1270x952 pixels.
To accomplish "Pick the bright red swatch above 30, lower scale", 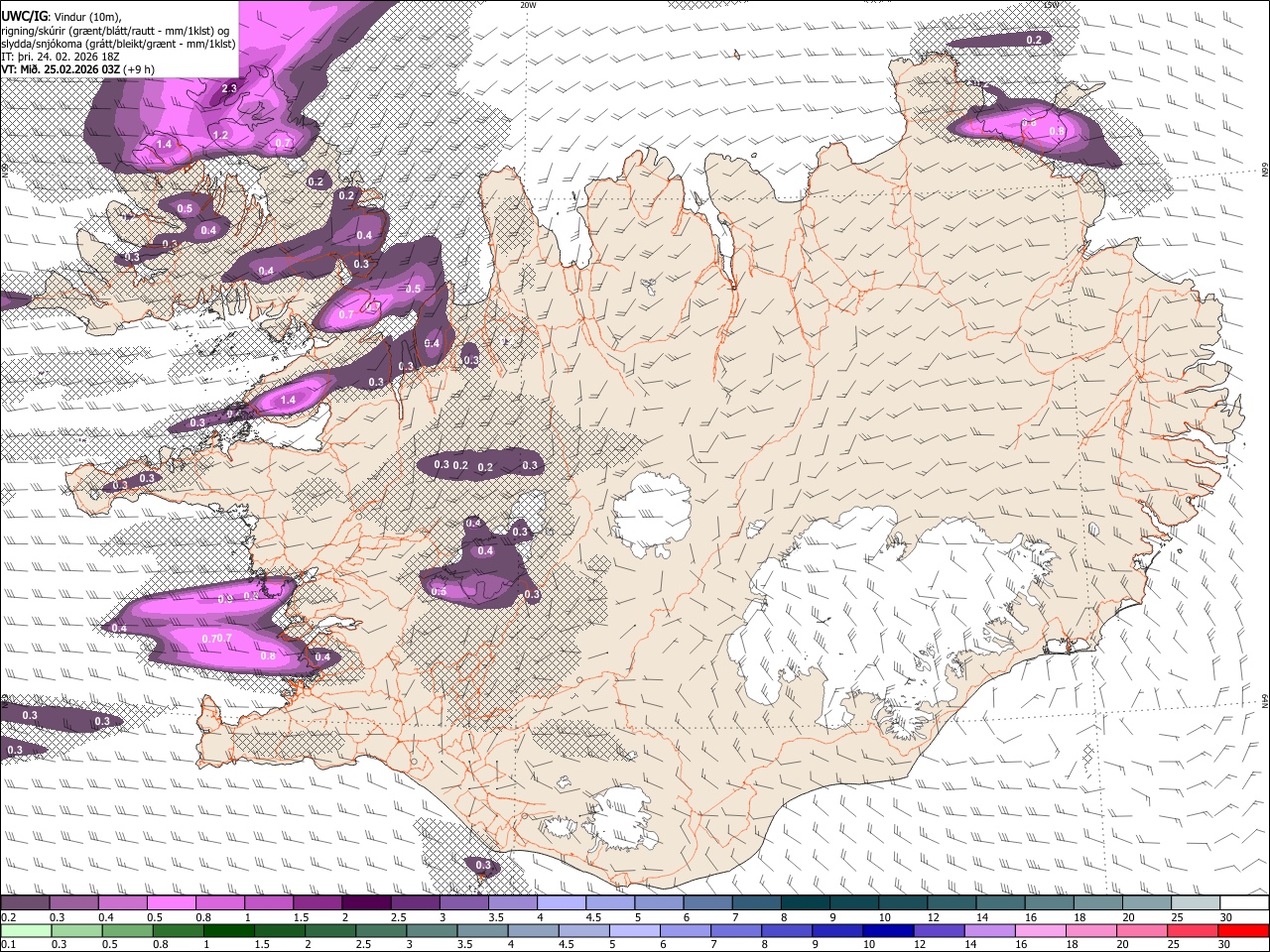I will click(1244, 931).
